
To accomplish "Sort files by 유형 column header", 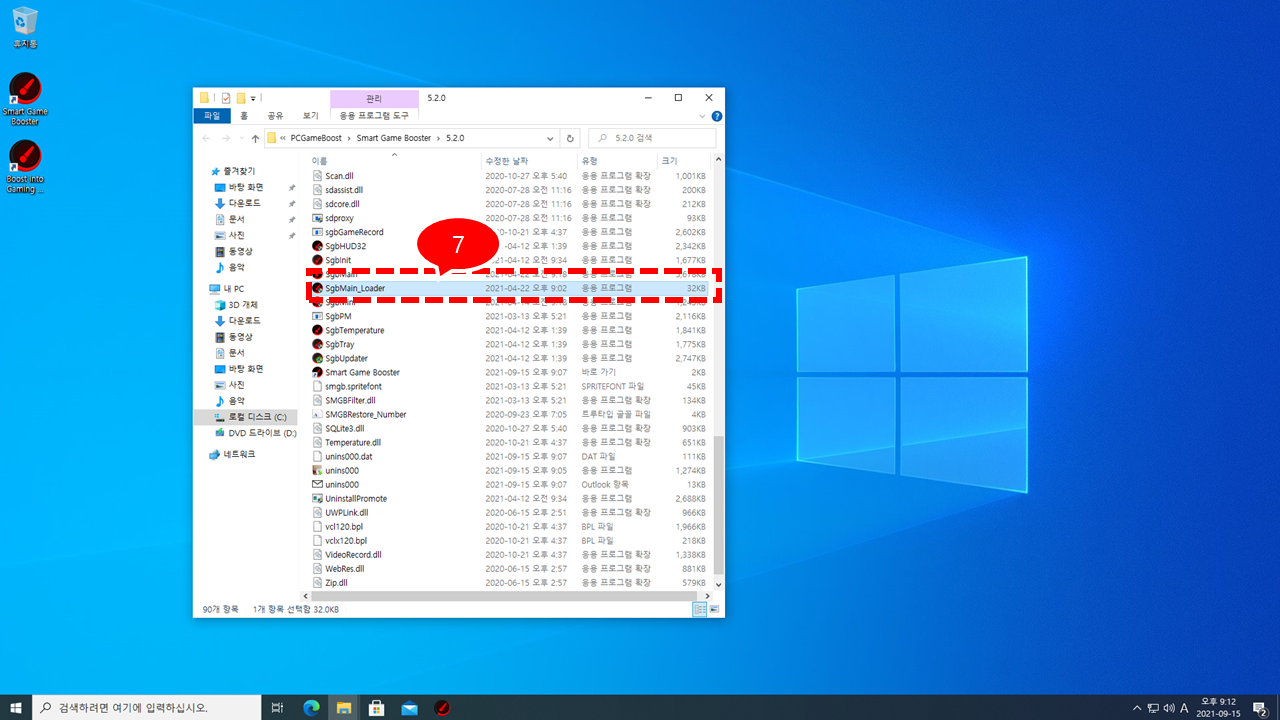I will tap(617, 160).
